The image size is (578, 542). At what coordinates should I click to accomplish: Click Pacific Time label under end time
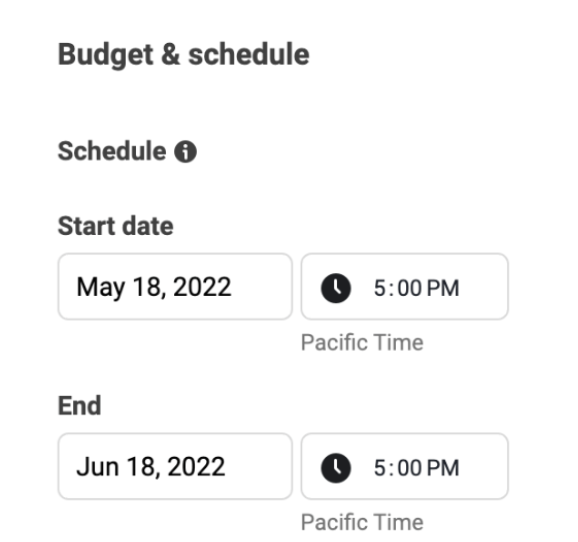point(362,523)
